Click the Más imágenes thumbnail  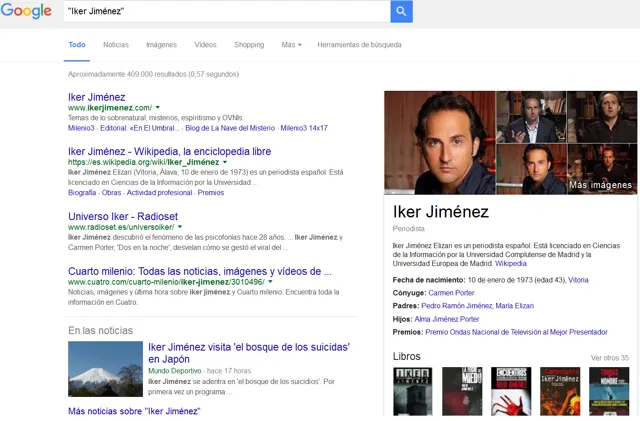pyautogui.click(x=602, y=169)
